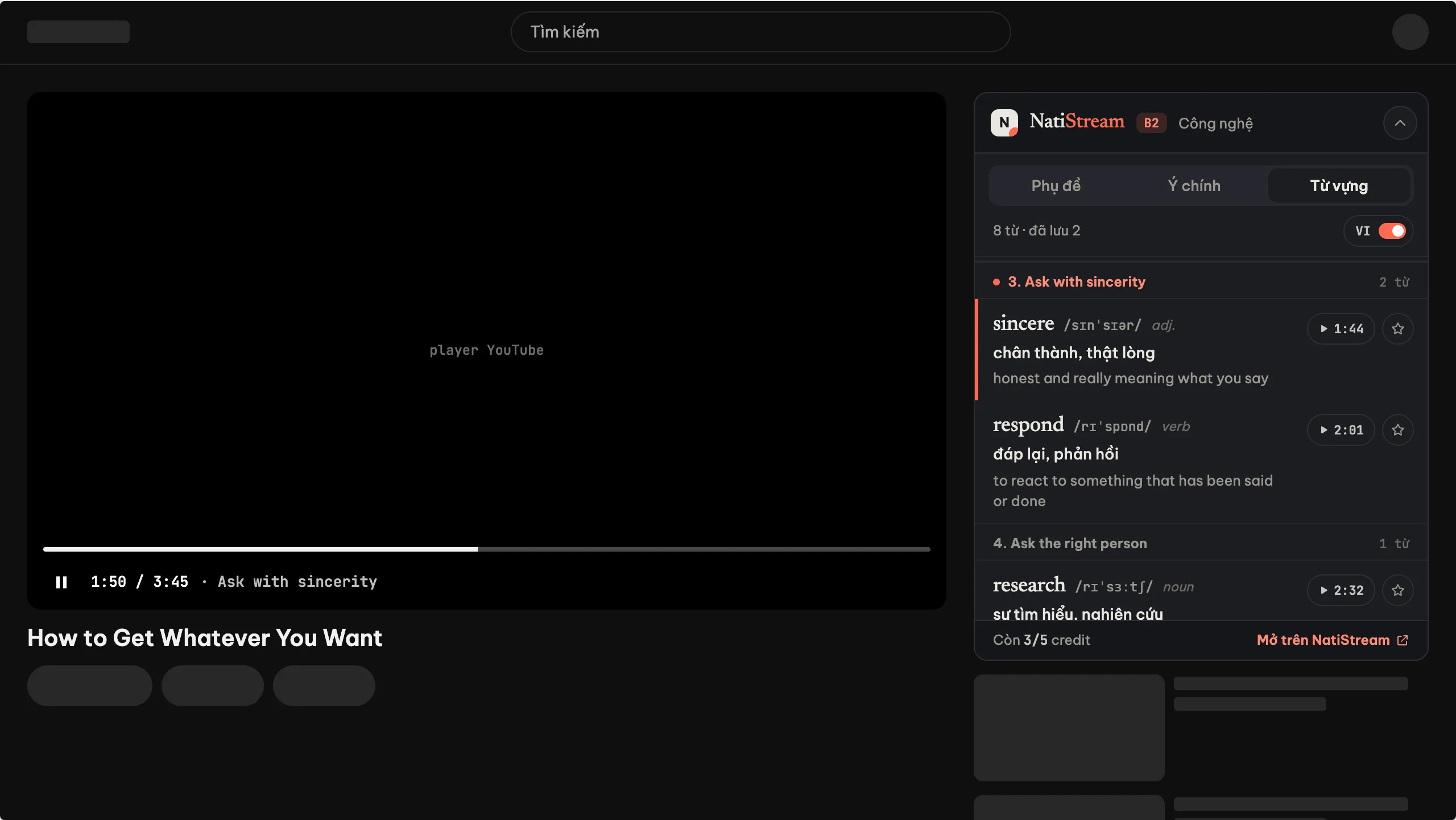The height and width of the screenshot is (820, 1456).
Task: Switch to the Ý chính tab
Action: pyautogui.click(x=1194, y=185)
